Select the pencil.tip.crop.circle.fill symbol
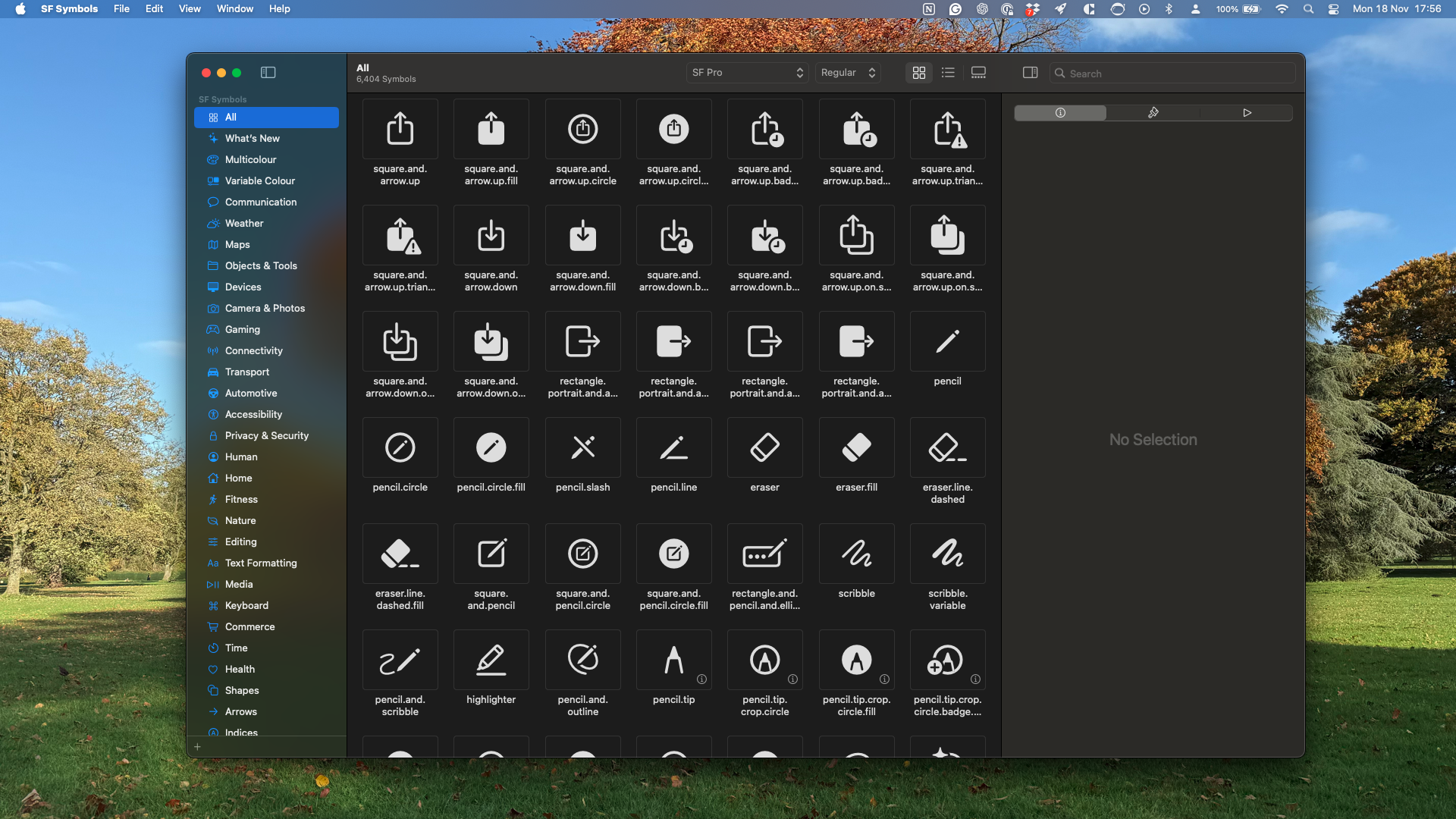The height and width of the screenshot is (819, 1456). pyautogui.click(x=856, y=660)
